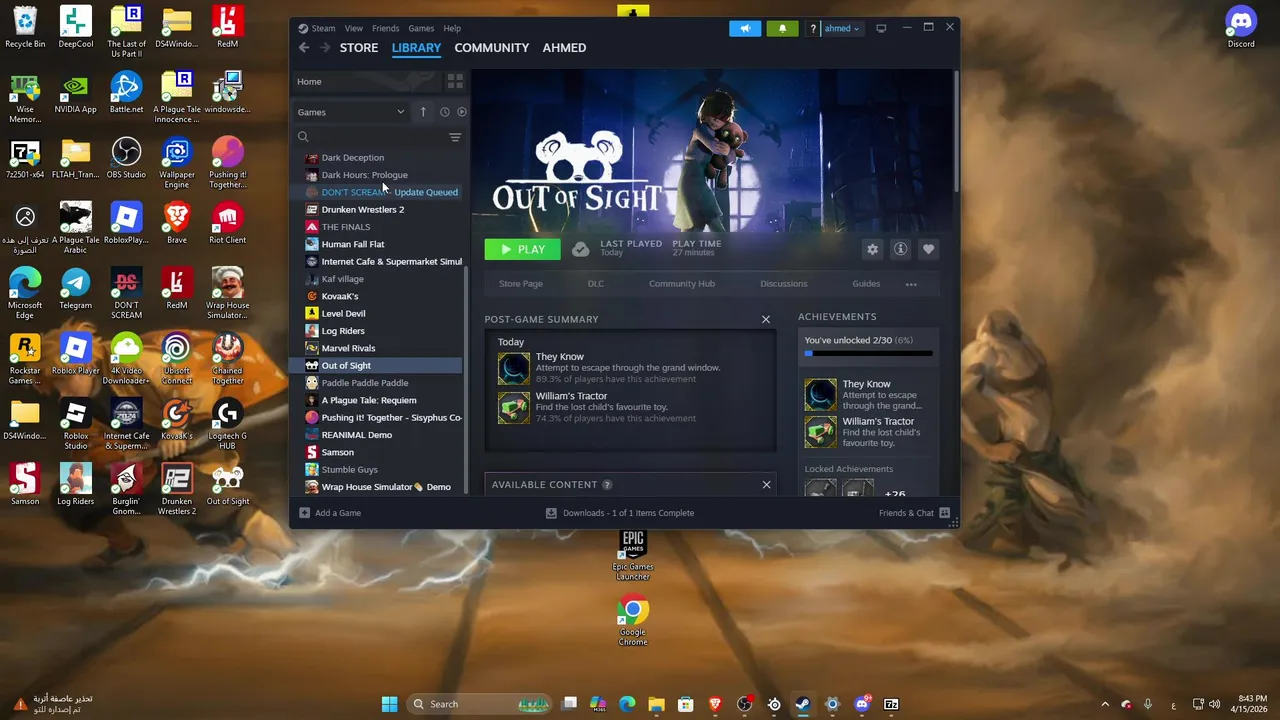Open Telegram desktop shortcut
The image size is (1280, 720).
point(75,288)
